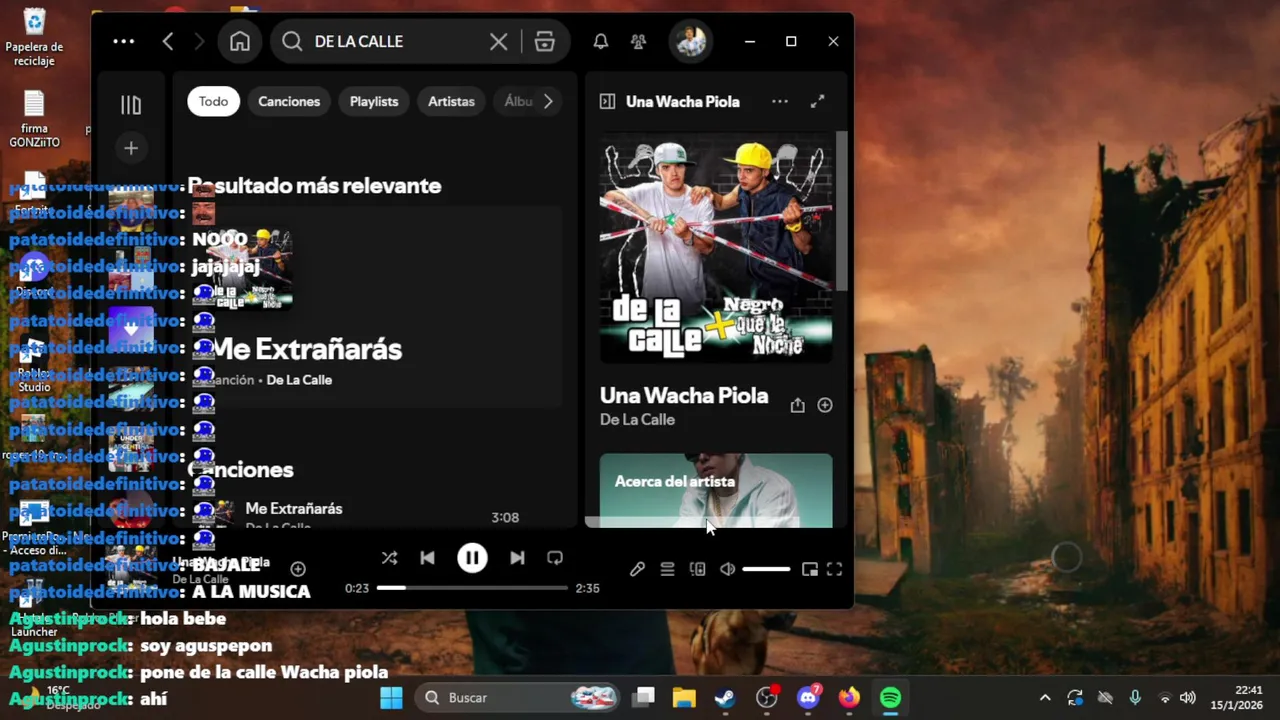Image resolution: width=1280 pixels, height=720 pixels.
Task: Open the play queue
Action: tap(667, 569)
